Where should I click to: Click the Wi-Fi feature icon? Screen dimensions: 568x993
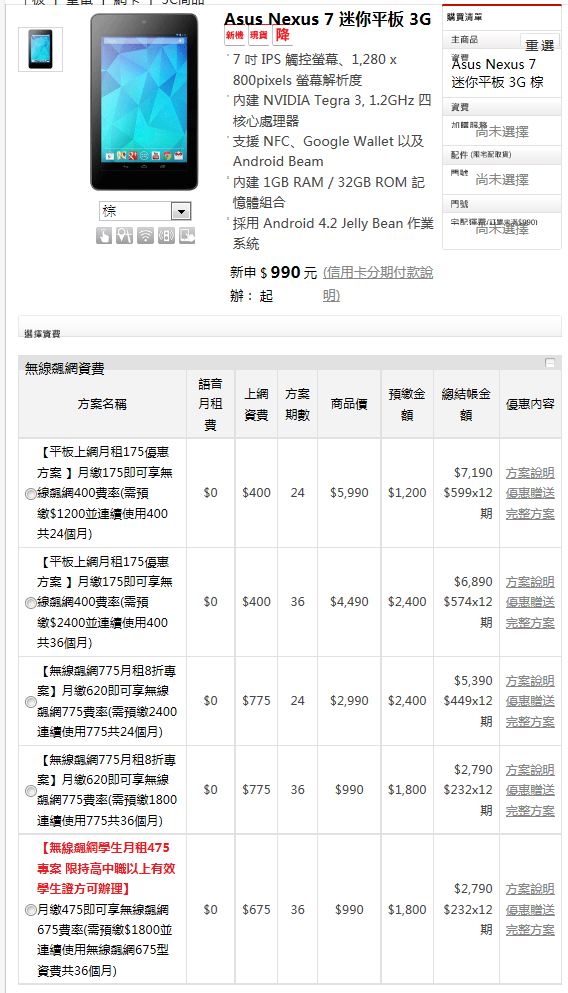tap(146, 236)
